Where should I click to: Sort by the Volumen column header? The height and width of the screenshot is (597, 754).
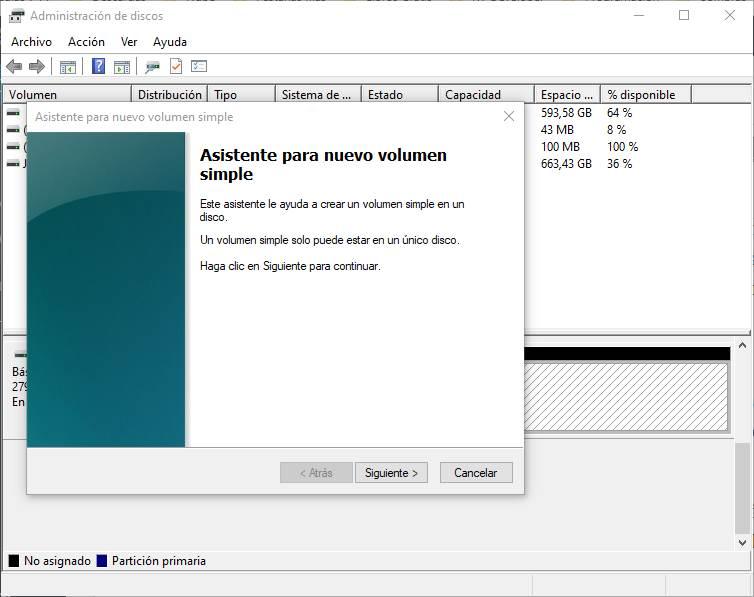click(x=67, y=94)
